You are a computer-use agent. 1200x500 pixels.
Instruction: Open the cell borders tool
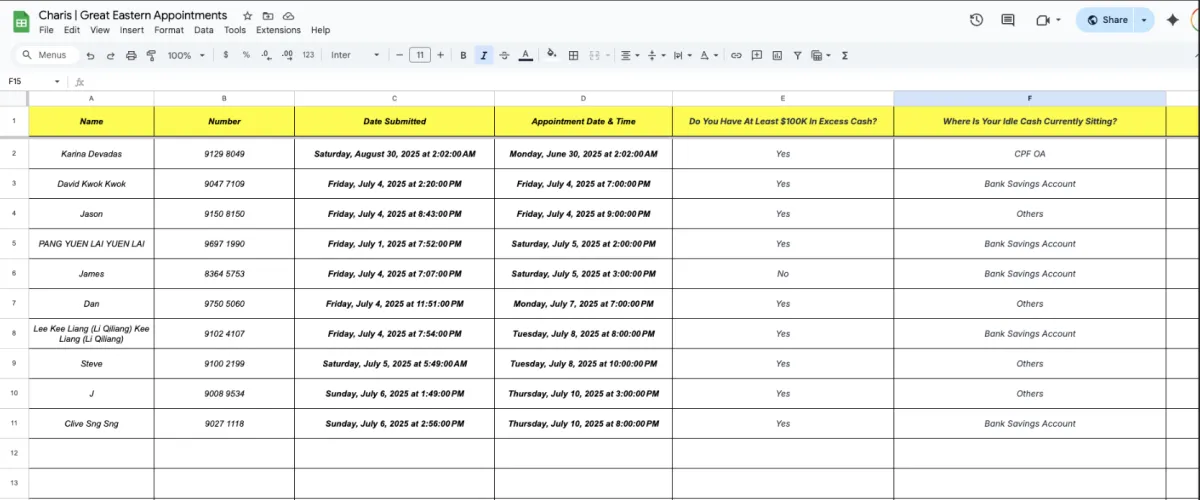[x=573, y=55]
